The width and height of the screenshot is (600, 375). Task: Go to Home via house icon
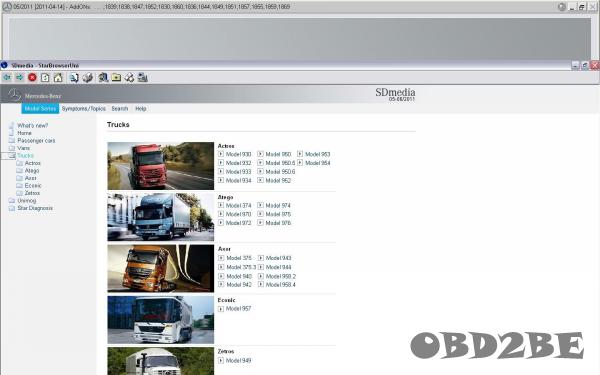click(58, 78)
